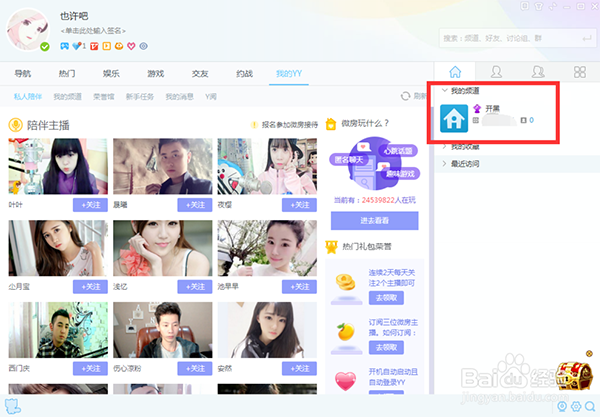Open the skin shirt icon in the title bar
This screenshot has height=417, width=600.
click(x=538, y=6)
